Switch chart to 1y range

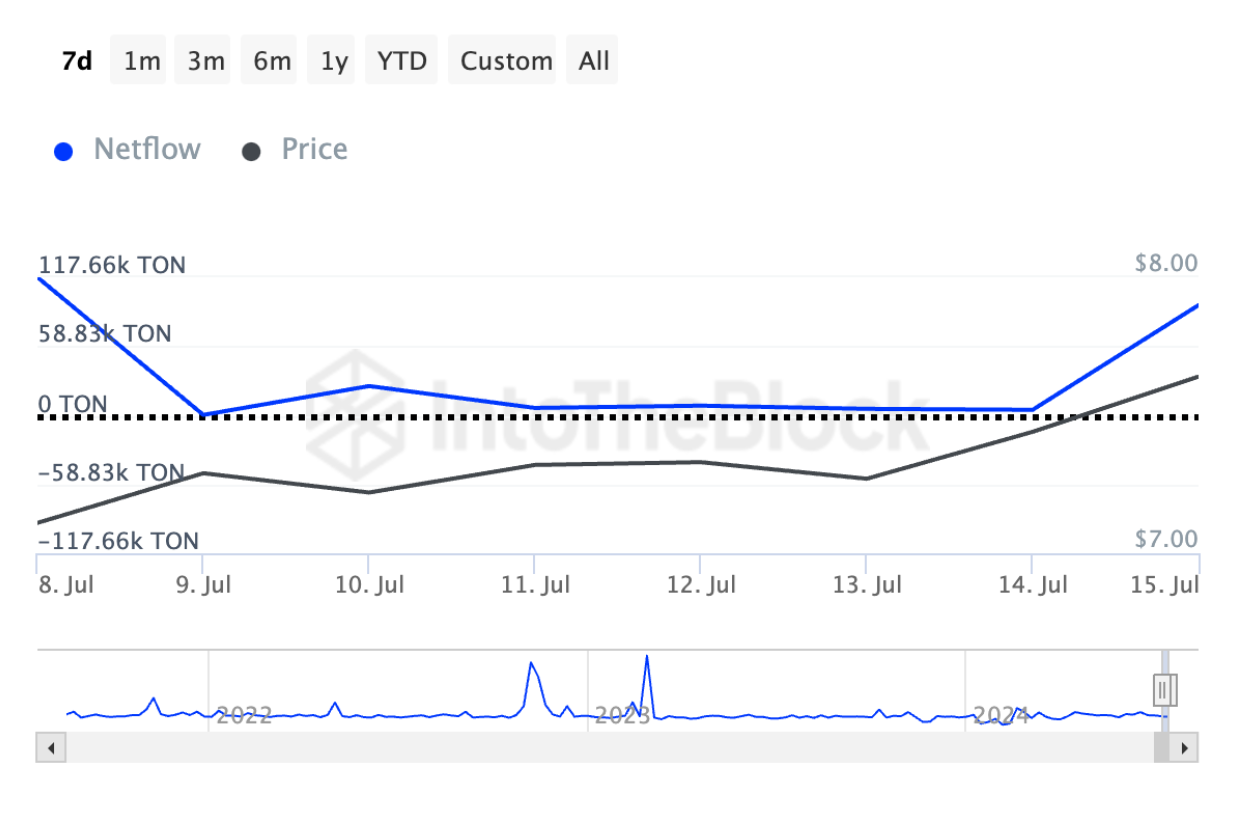334,61
